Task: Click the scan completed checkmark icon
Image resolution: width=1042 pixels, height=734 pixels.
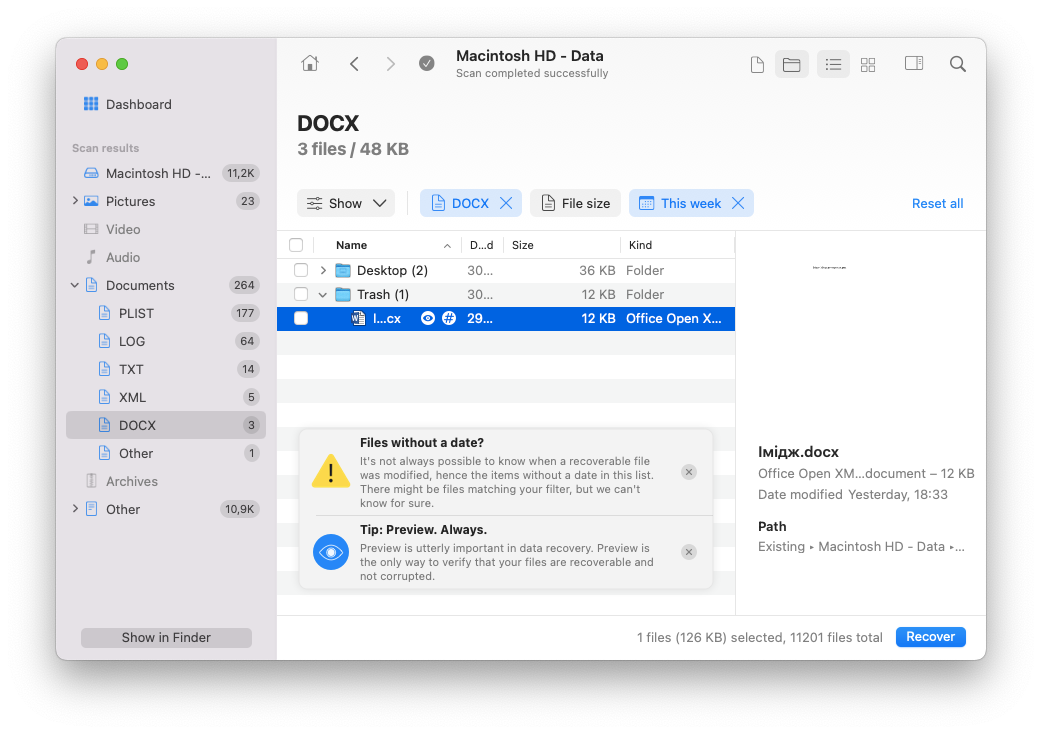Action: [x=427, y=64]
